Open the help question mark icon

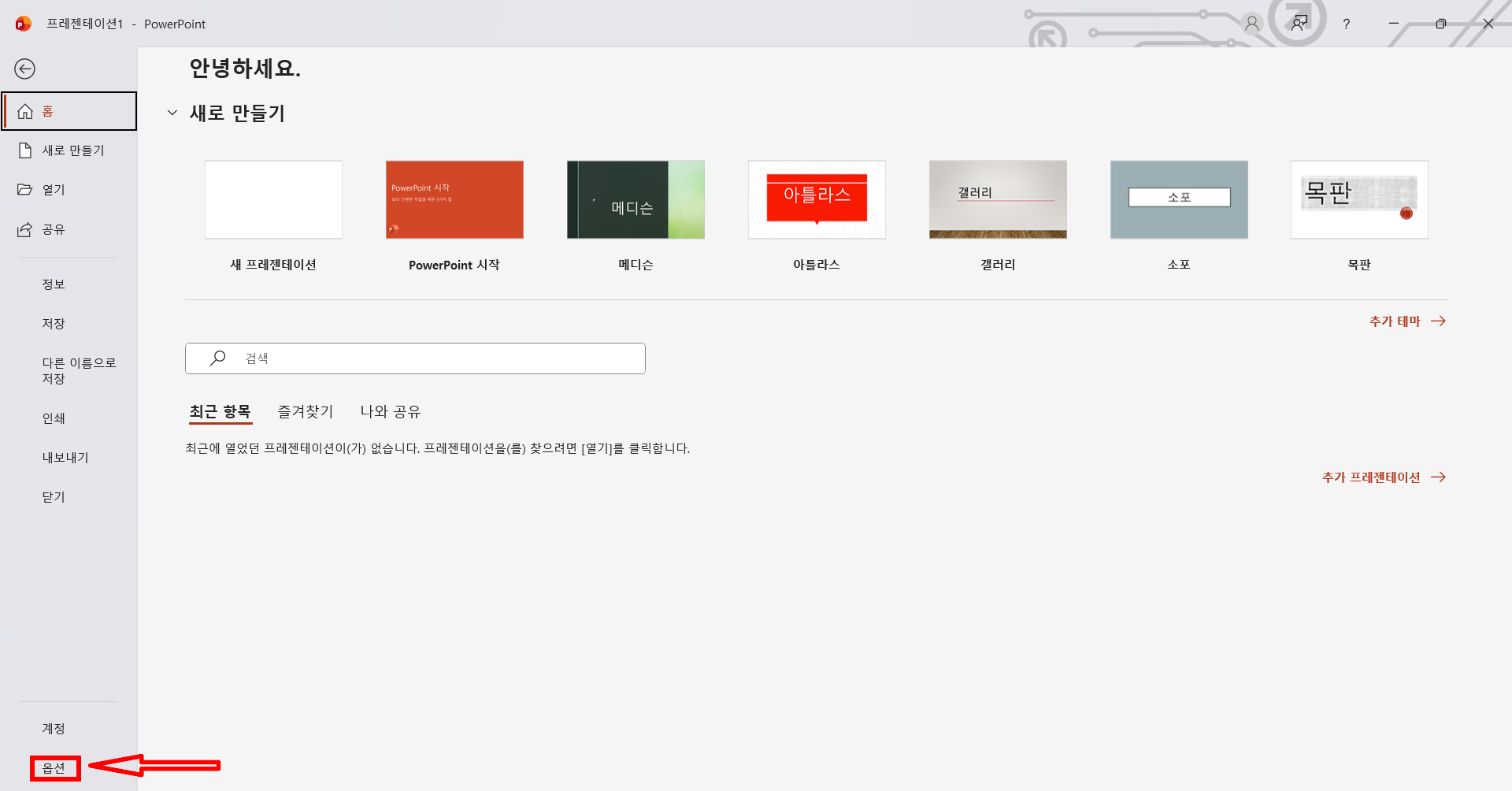[1347, 24]
